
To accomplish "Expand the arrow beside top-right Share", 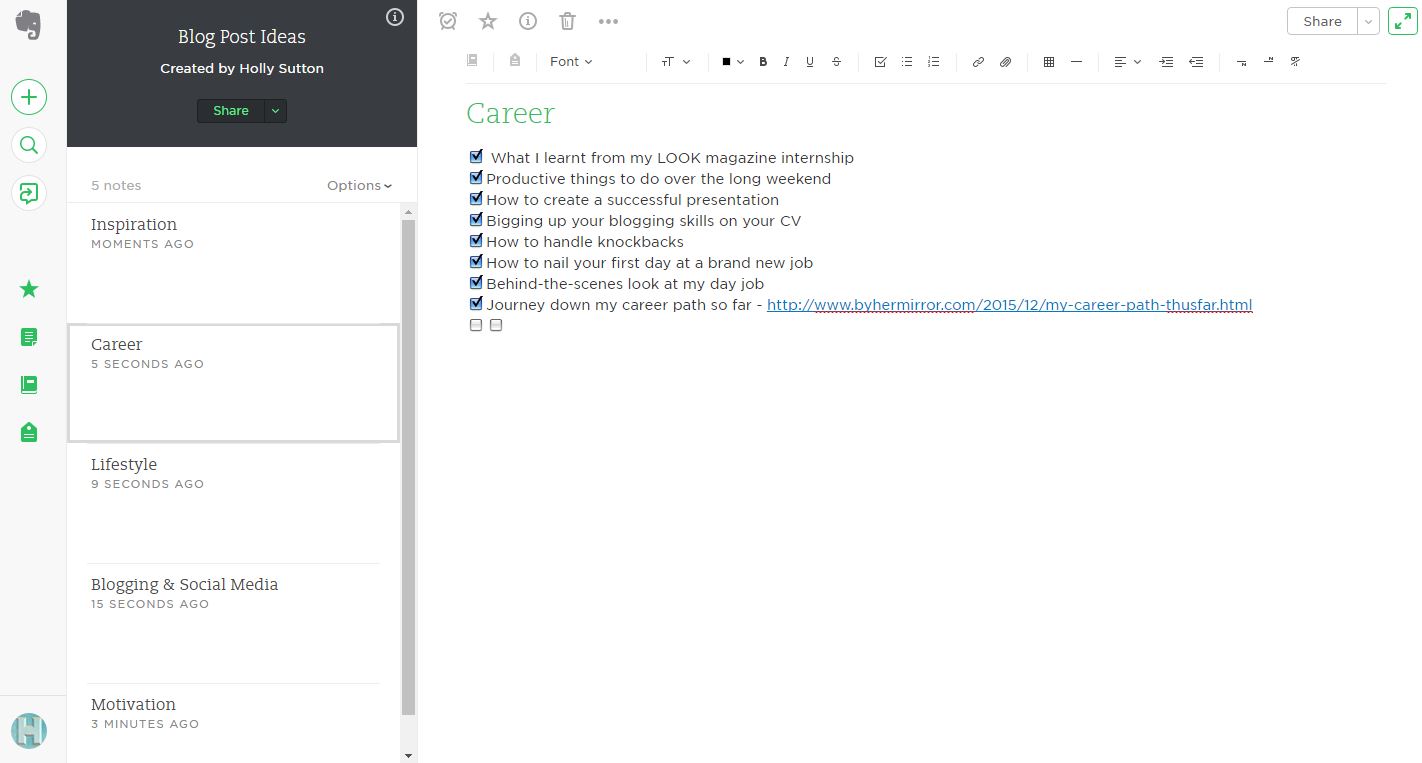I will [1368, 21].
